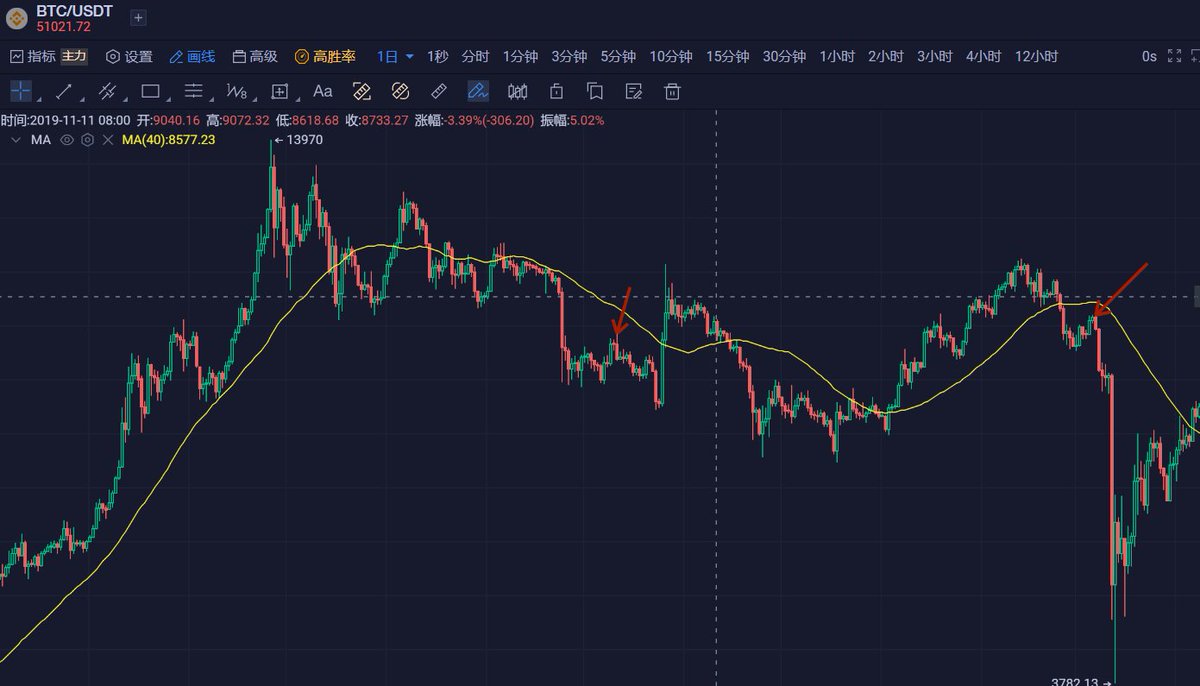Click the 时间 2019-11-11 08:00 label
Viewport: 1200px width, 686px height.
tap(66, 120)
